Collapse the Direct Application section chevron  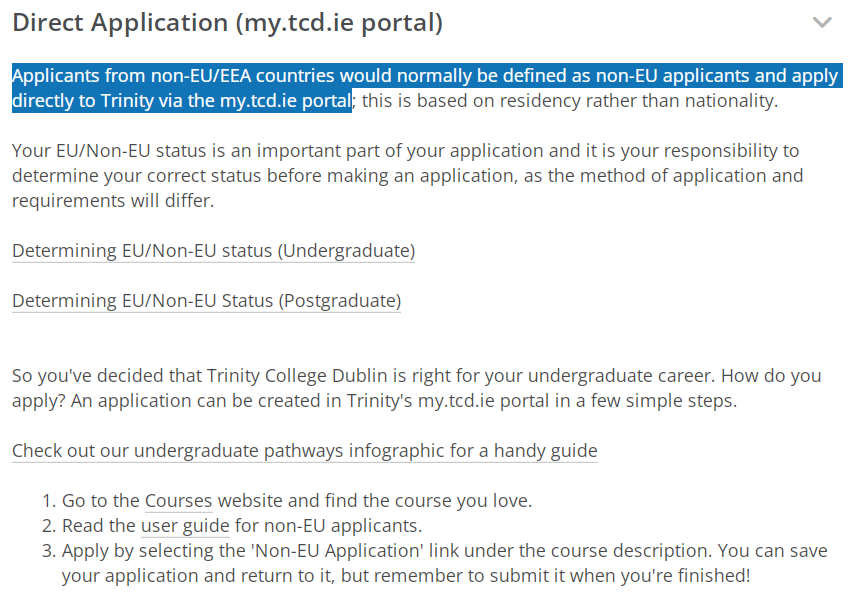[822, 22]
